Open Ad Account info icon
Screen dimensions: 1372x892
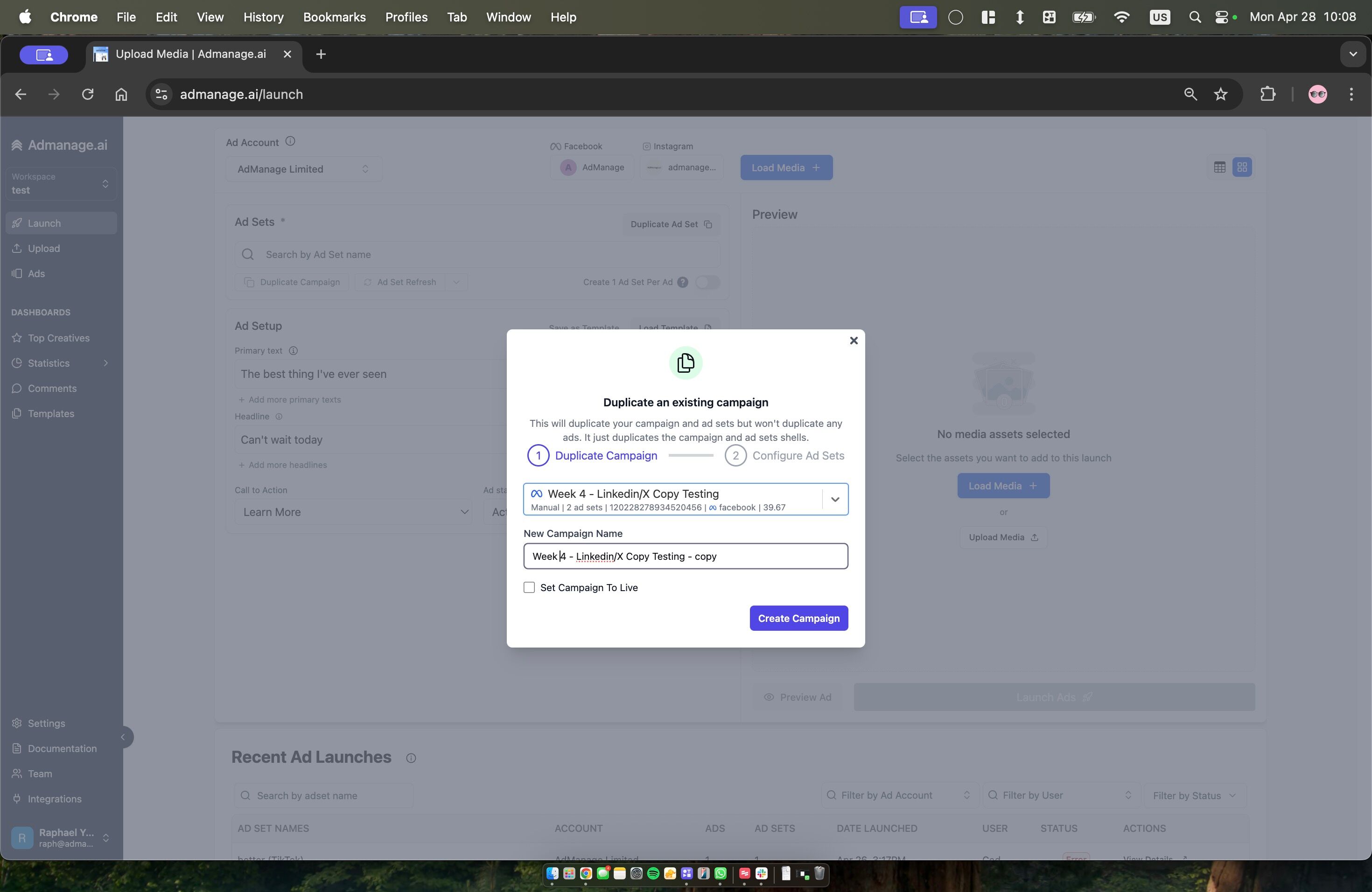click(291, 141)
